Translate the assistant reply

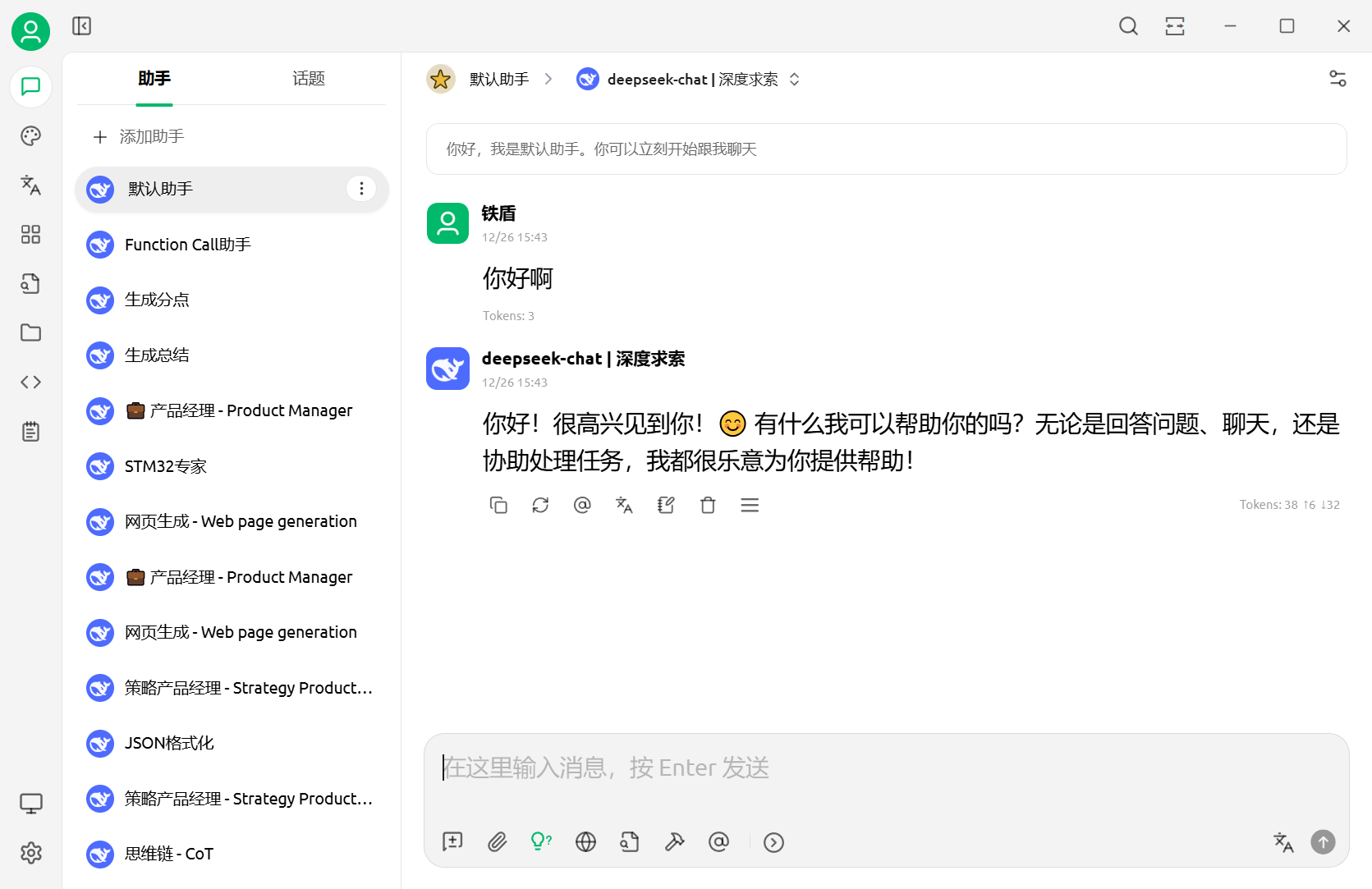click(624, 505)
